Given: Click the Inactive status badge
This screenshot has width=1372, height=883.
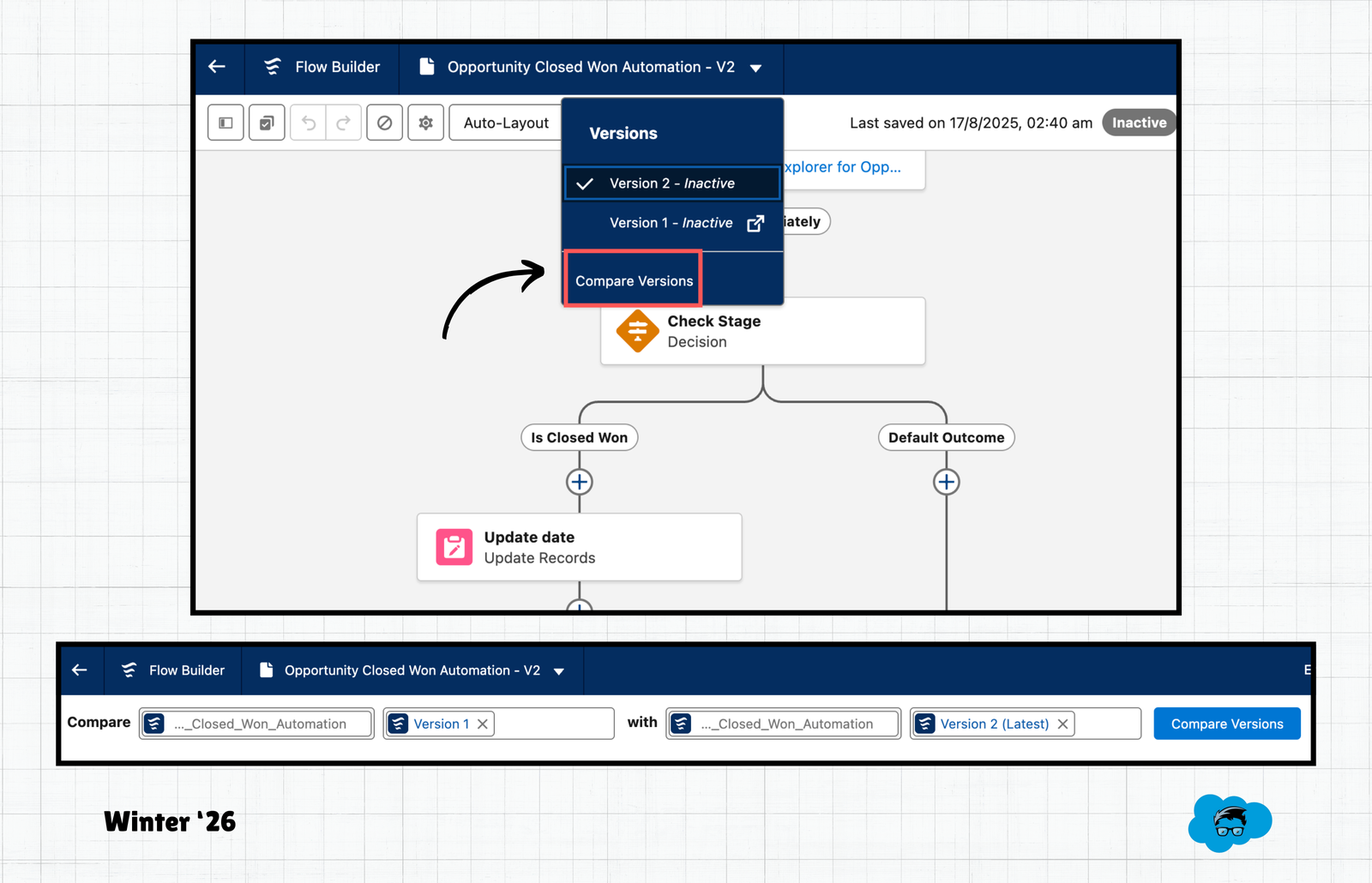Looking at the screenshot, I should 1139,123.
